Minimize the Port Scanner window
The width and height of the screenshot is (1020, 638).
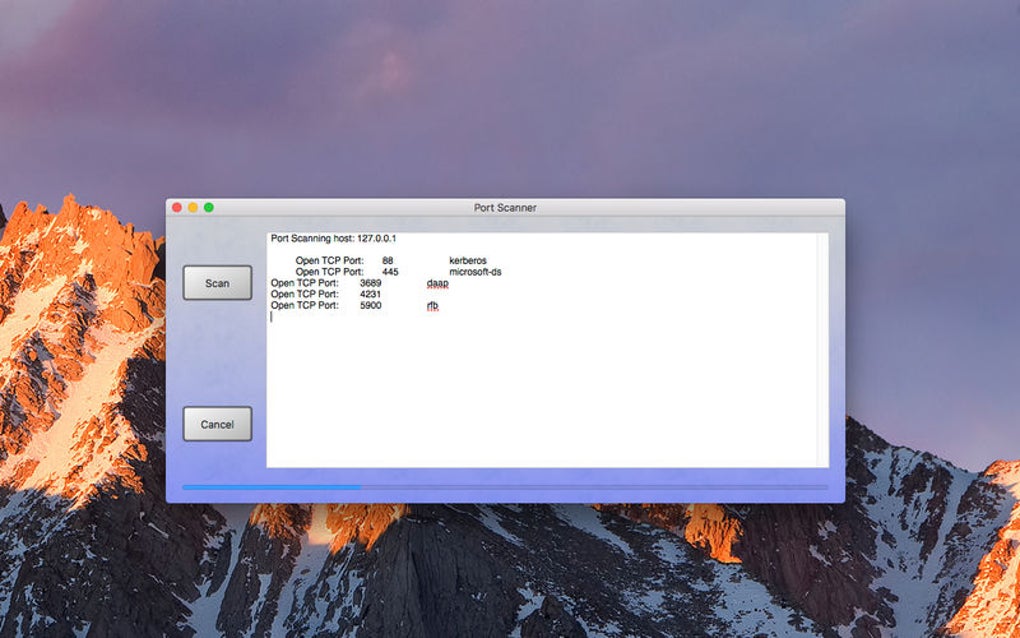(193, 207)
